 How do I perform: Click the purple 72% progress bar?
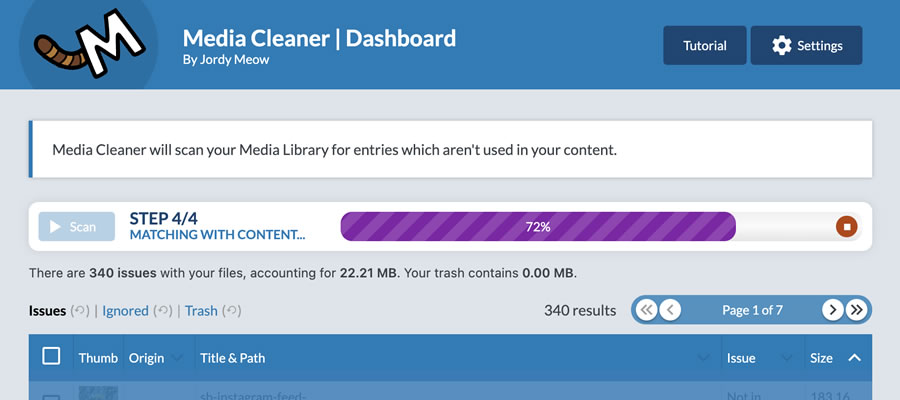tap(538, 227)
